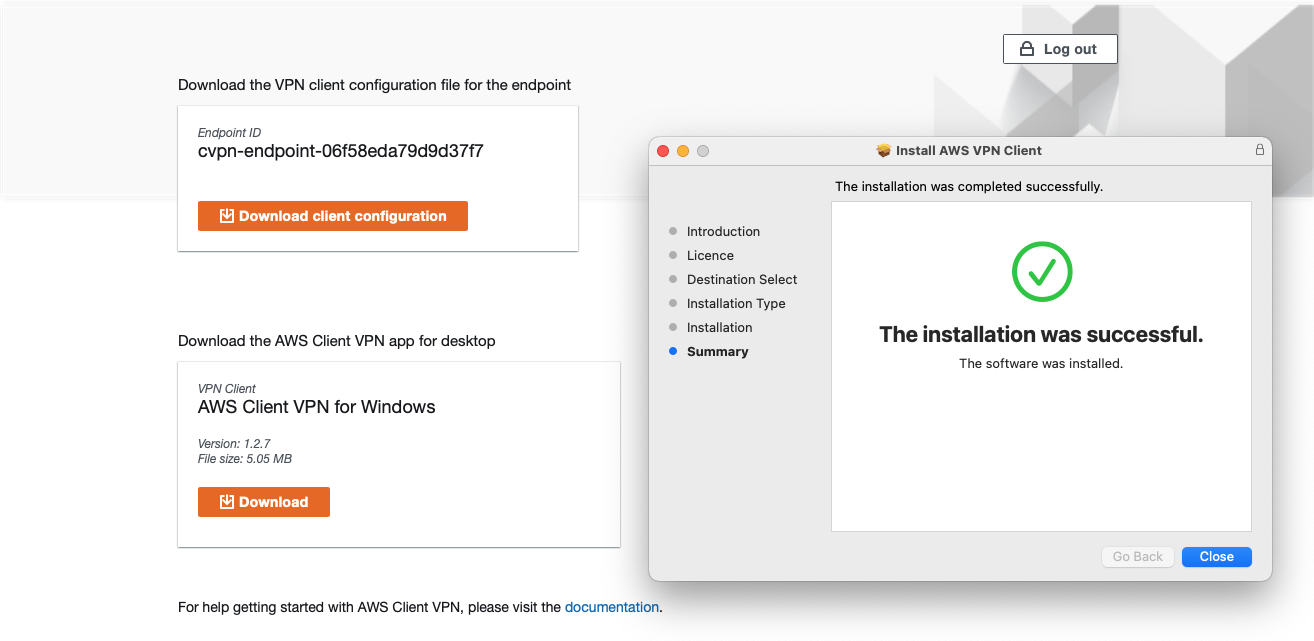Click the 'Endpoint ID' label
This screenshot has width=1314, height=641.
click(229, 133)
